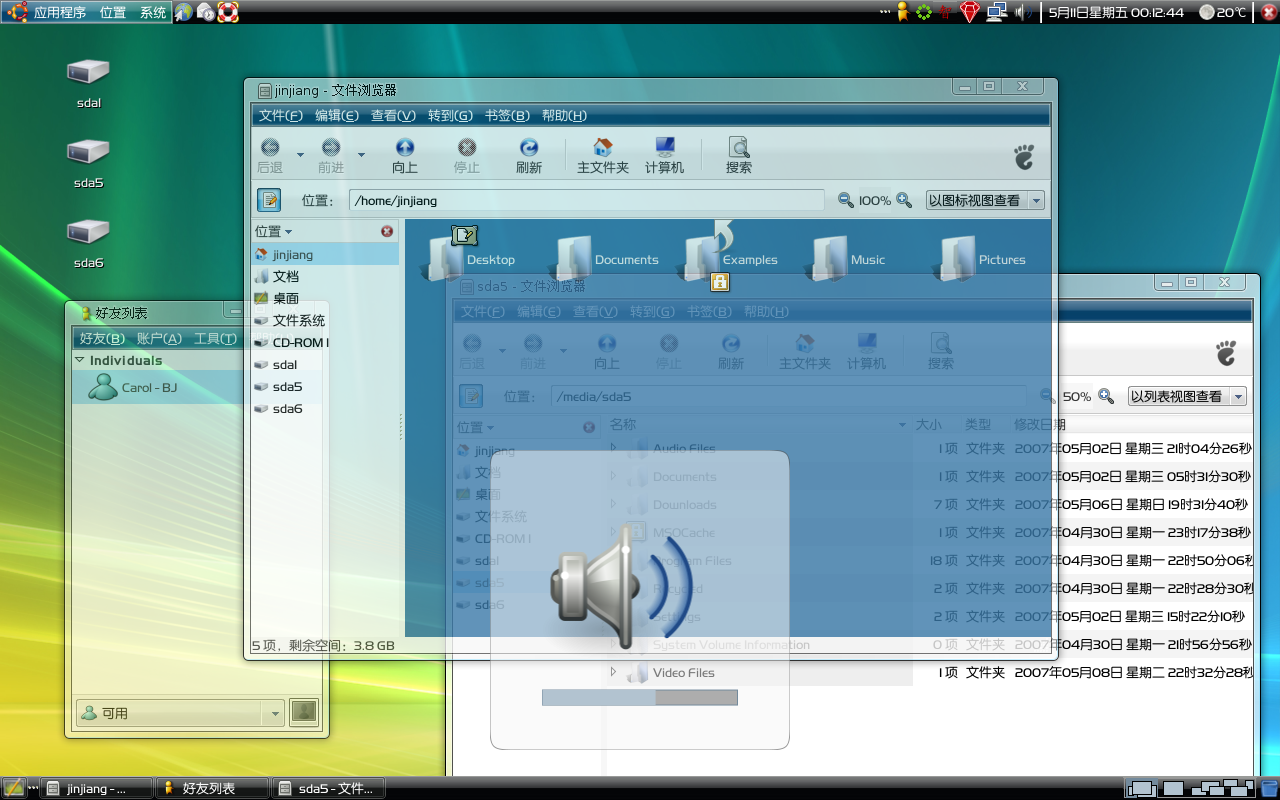The height and width of the screenshot is (800, 1280).
Task: Click Back arrow in jinjiang window toolbar
Action: point(270,148)
